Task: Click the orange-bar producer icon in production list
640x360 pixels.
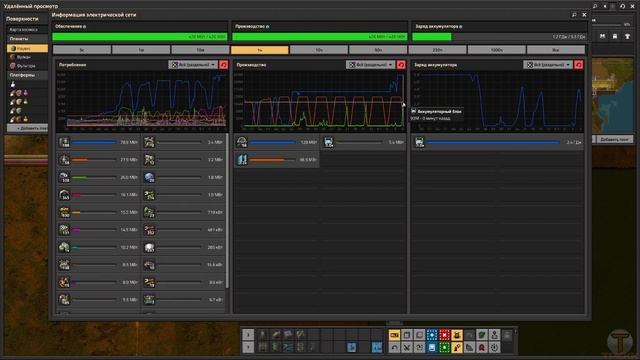Action: pyautogui.click(x=242, y=160)
